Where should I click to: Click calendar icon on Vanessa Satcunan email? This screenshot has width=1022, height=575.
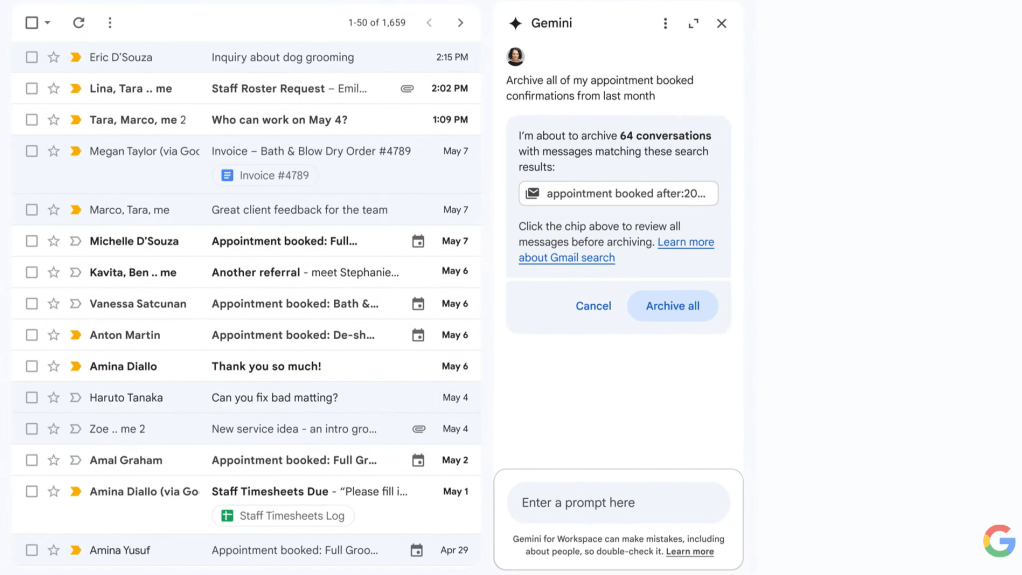coord(418,304)
